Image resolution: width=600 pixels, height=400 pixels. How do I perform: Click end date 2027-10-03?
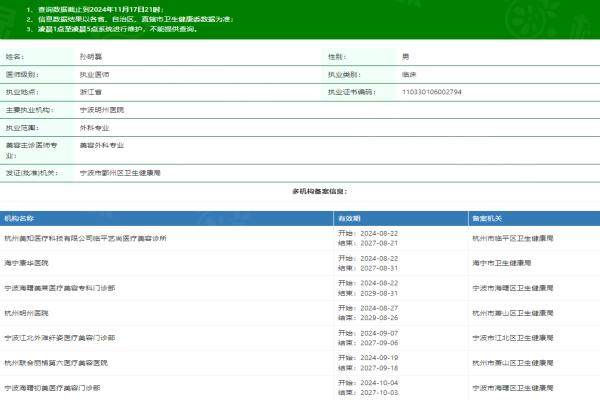tap(379, 393)
